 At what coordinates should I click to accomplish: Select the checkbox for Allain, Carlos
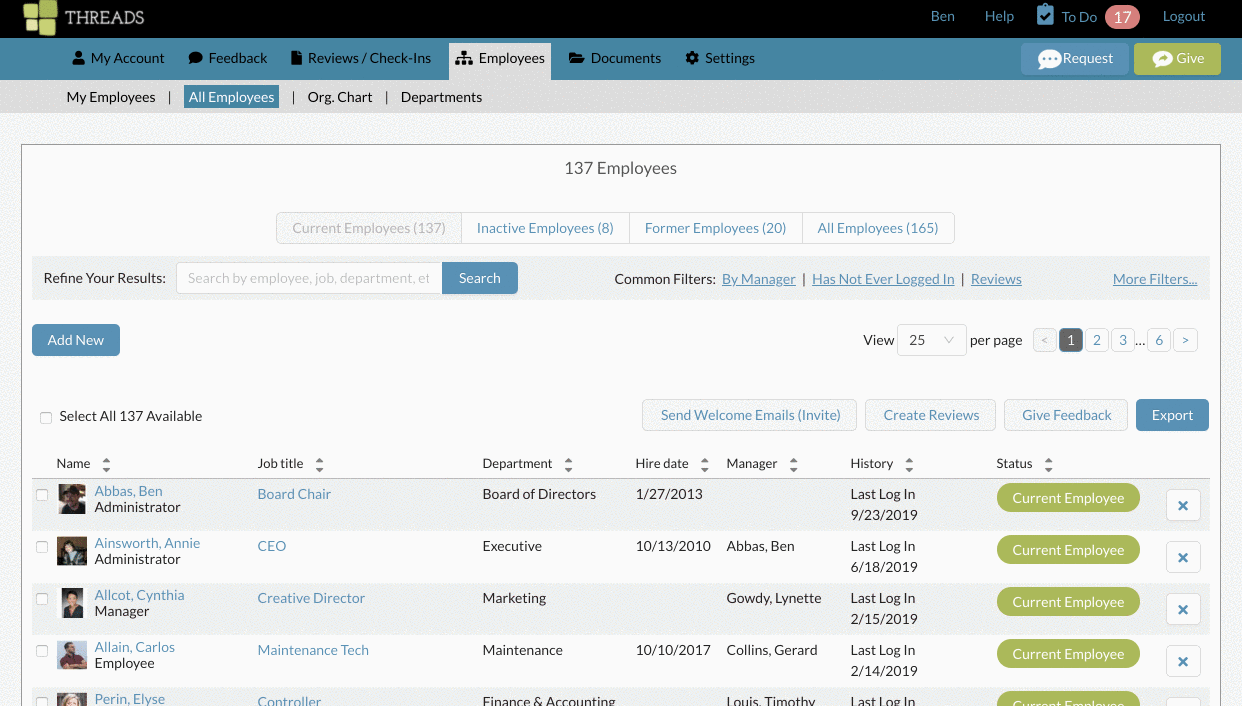pos(42,651)
